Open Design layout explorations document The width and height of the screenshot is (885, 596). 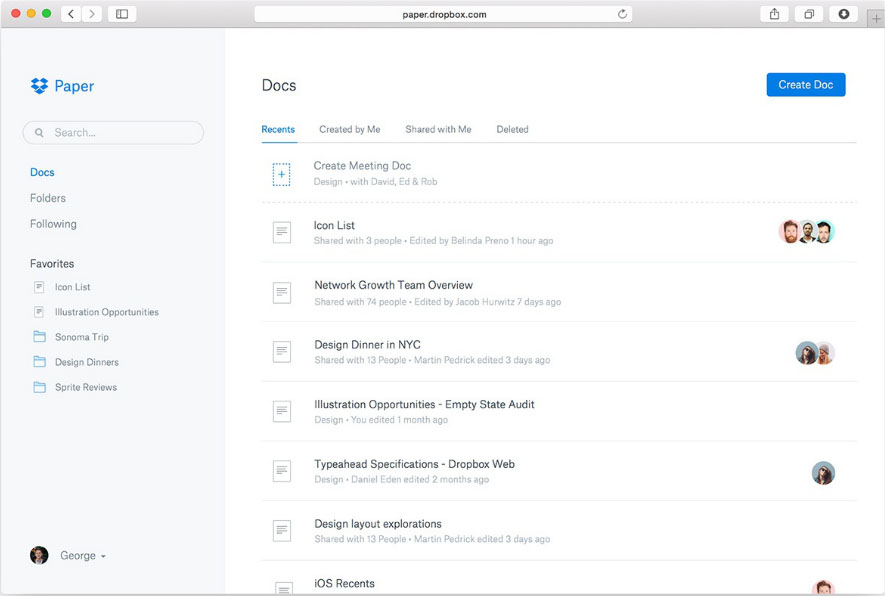[x=378, y=524]
